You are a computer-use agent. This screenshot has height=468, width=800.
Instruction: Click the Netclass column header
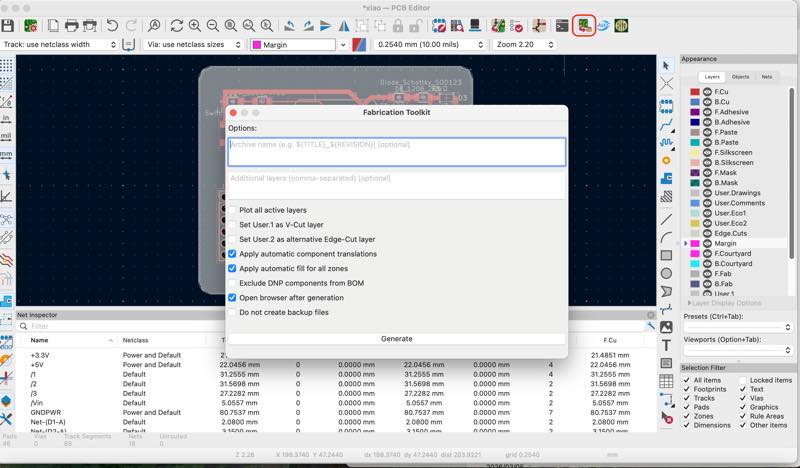click(x=135, y=340)
